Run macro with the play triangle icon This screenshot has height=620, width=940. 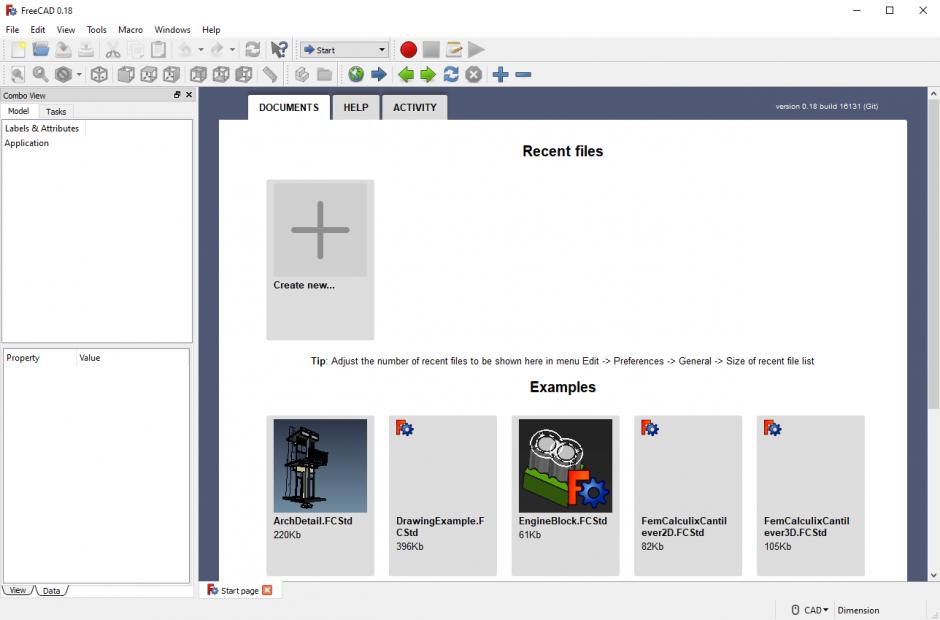(477, 49)
